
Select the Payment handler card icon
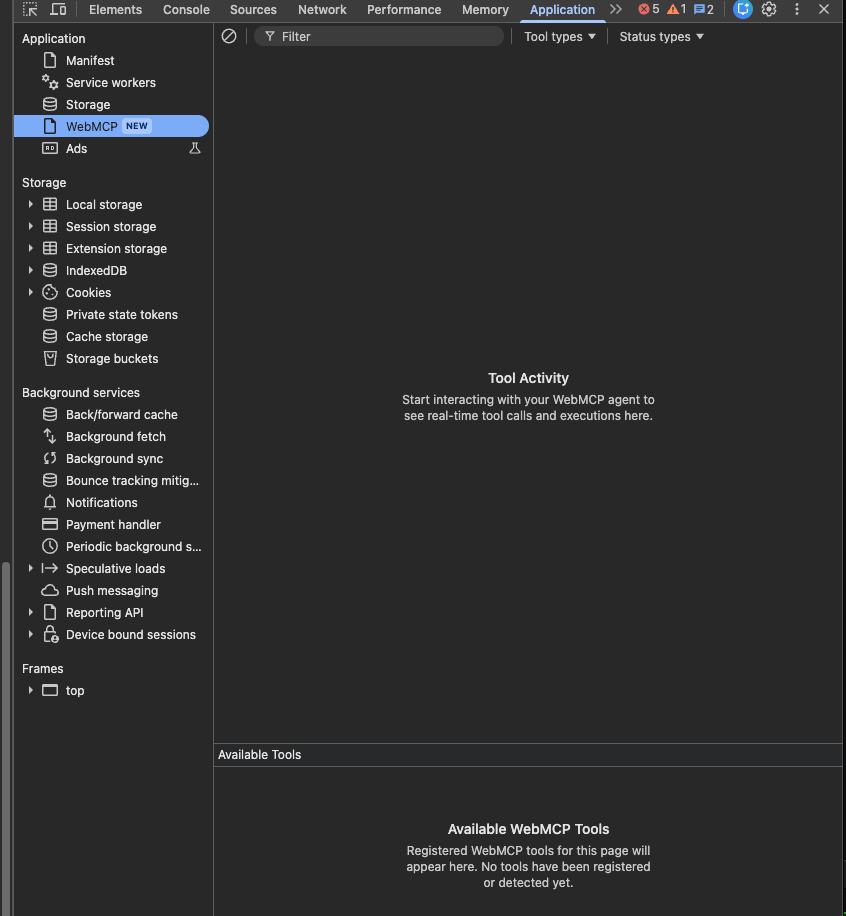(50, 525)
